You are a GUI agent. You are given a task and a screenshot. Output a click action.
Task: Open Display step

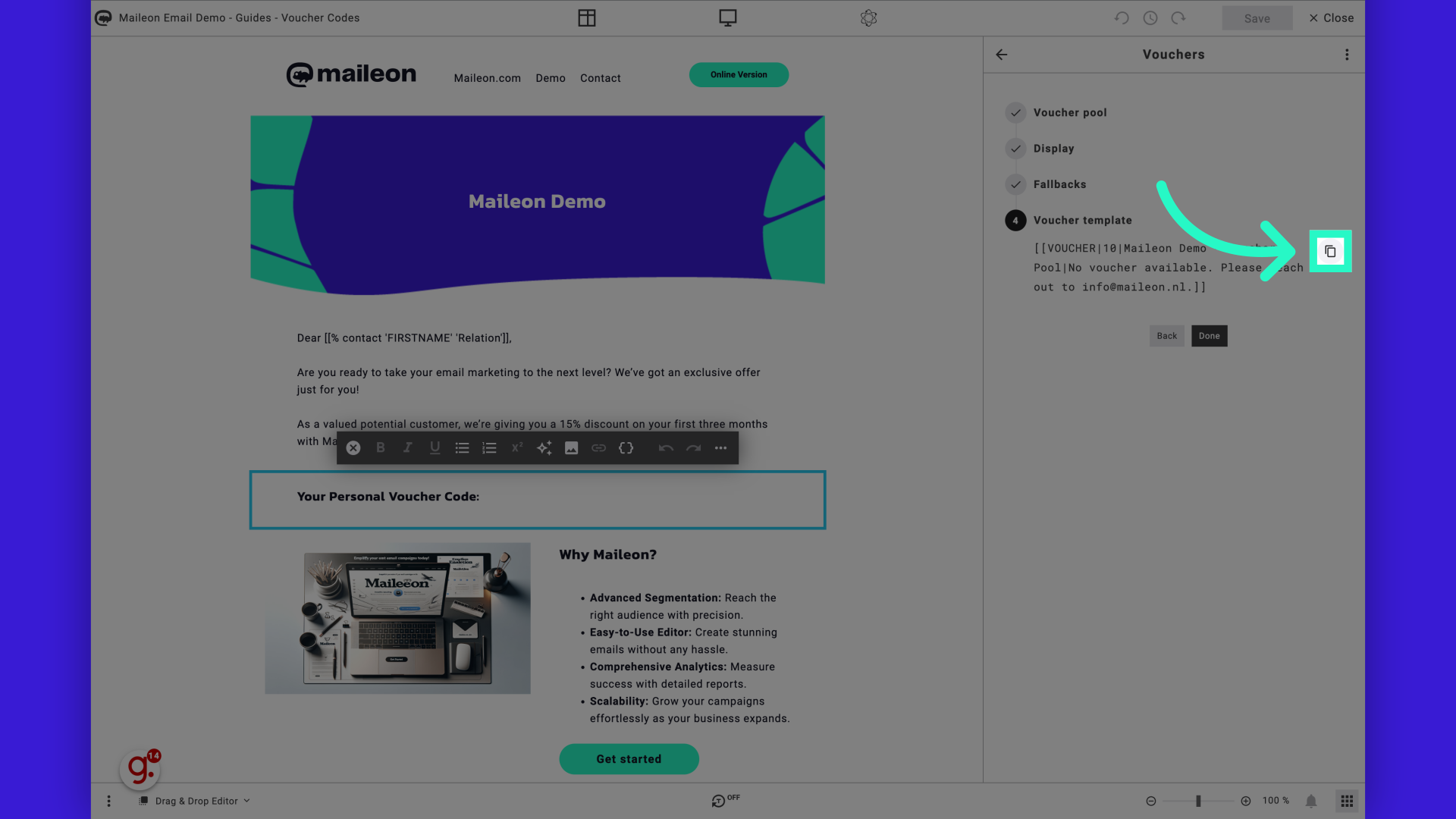pyautogui.click(x=1040, y=149)
